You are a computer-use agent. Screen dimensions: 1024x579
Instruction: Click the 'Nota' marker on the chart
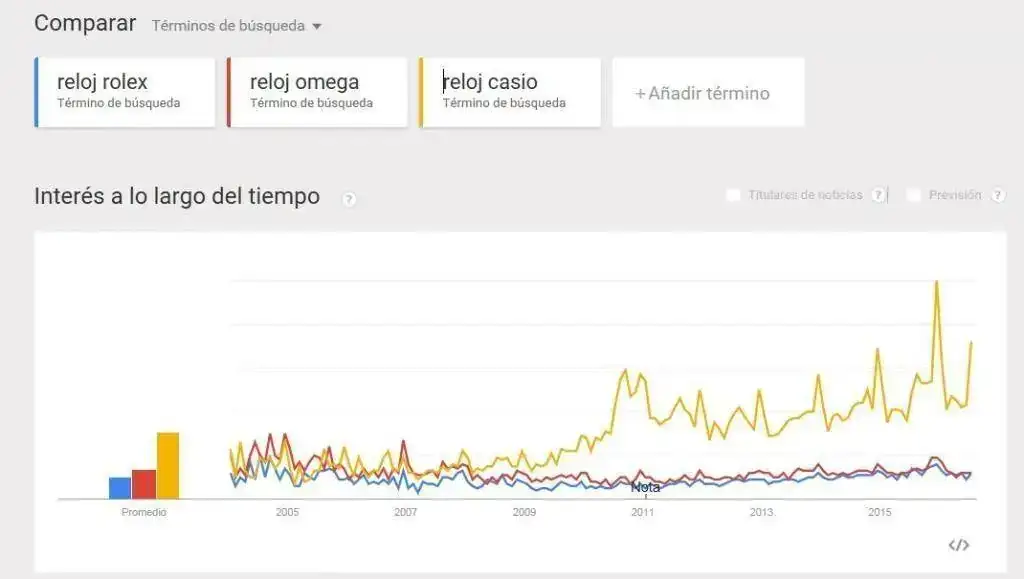click(x=645, y=488)
